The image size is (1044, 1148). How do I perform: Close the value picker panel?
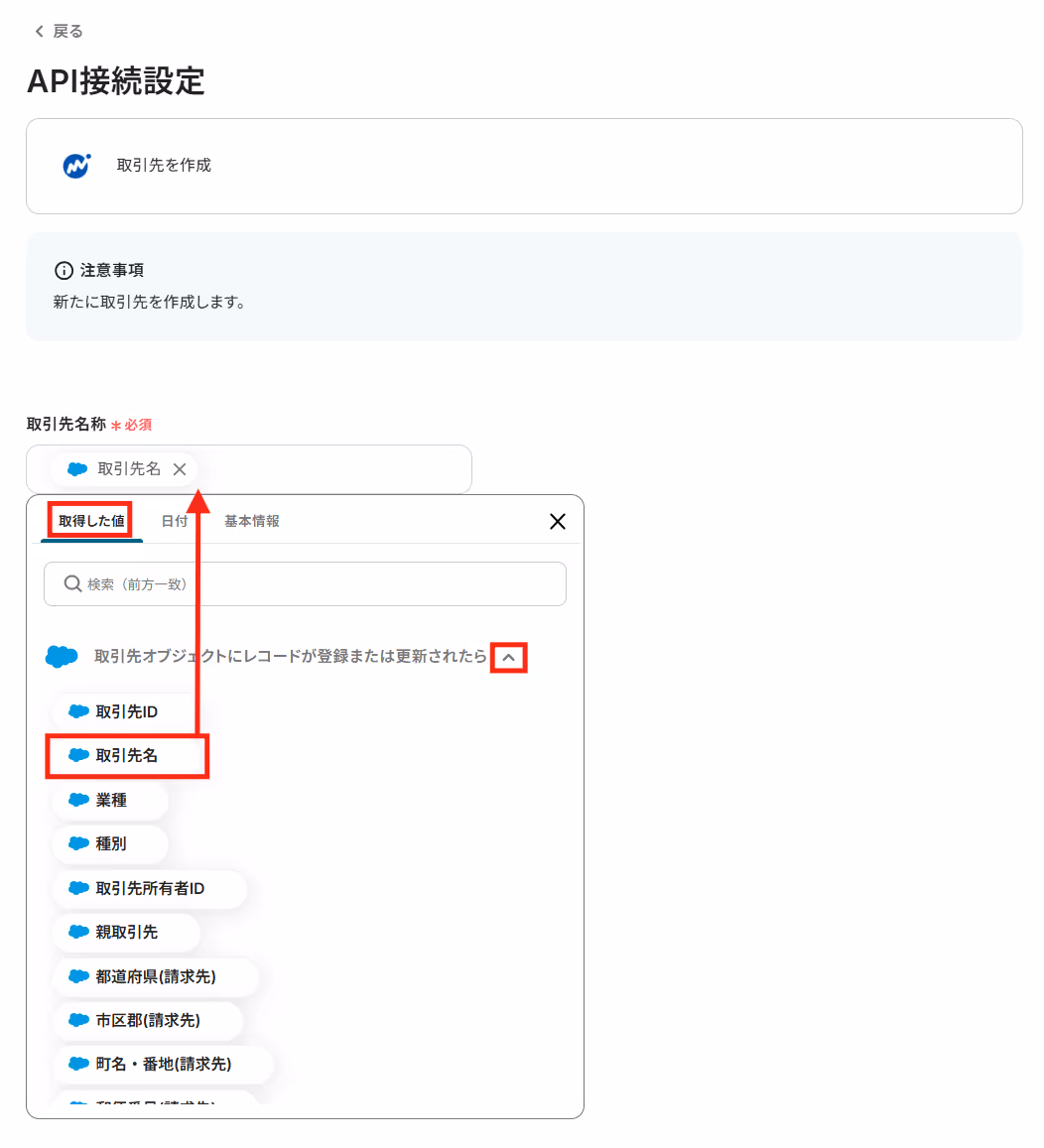click(x=557, y=521)
